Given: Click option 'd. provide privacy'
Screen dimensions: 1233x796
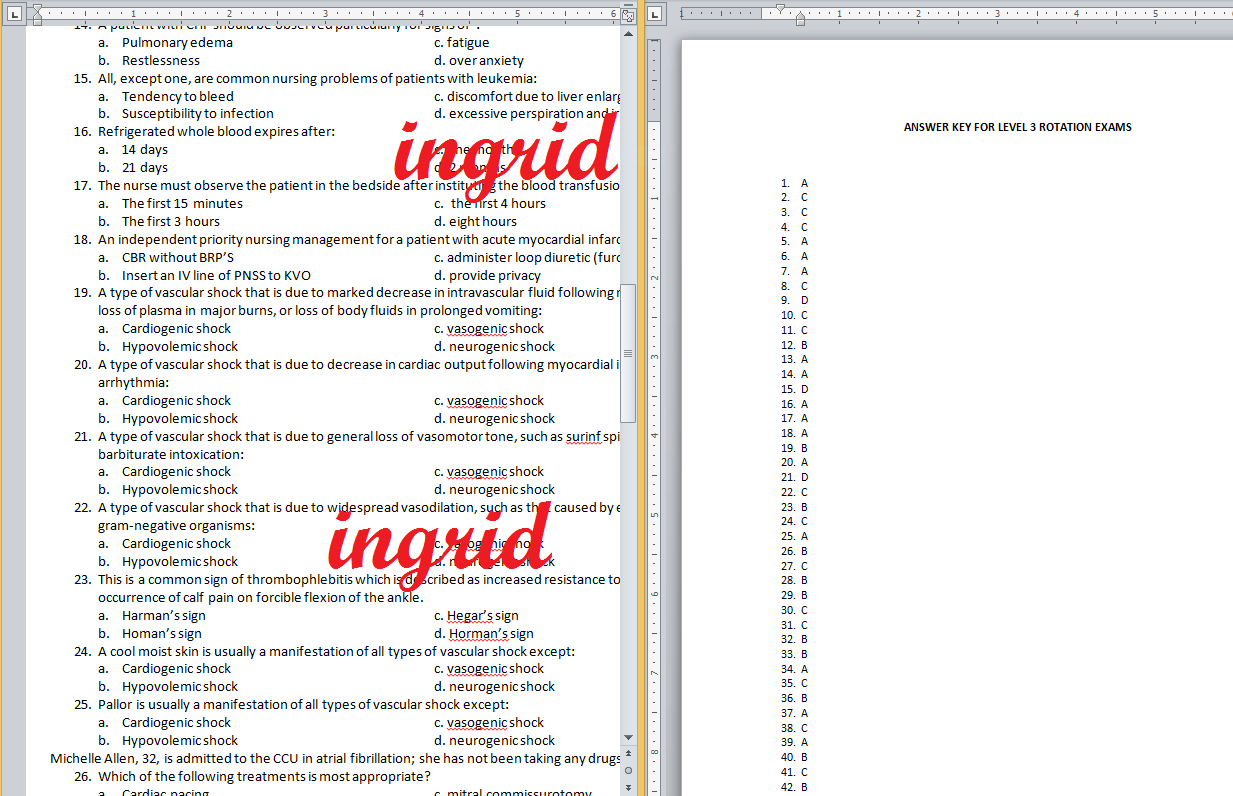Looking at the screenshot, I should tap(487, 275).
